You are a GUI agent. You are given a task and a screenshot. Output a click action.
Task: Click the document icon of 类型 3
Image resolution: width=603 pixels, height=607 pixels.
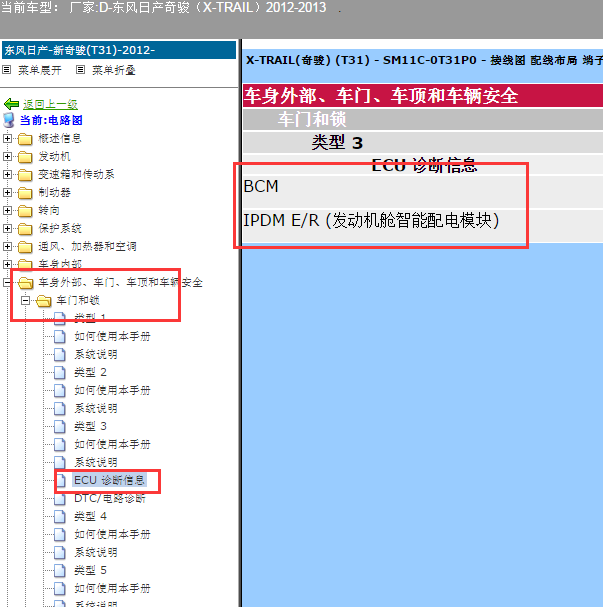(60, 427)
